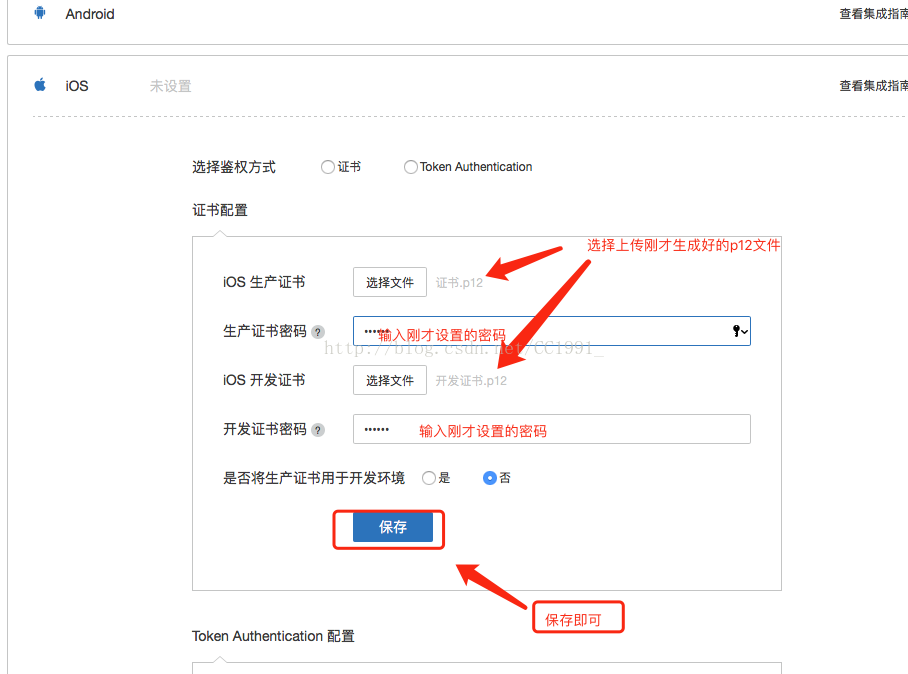Focus the 开发证书密码 password field
This screenshot has height=674, width=908.
click(x=551, y=429)
